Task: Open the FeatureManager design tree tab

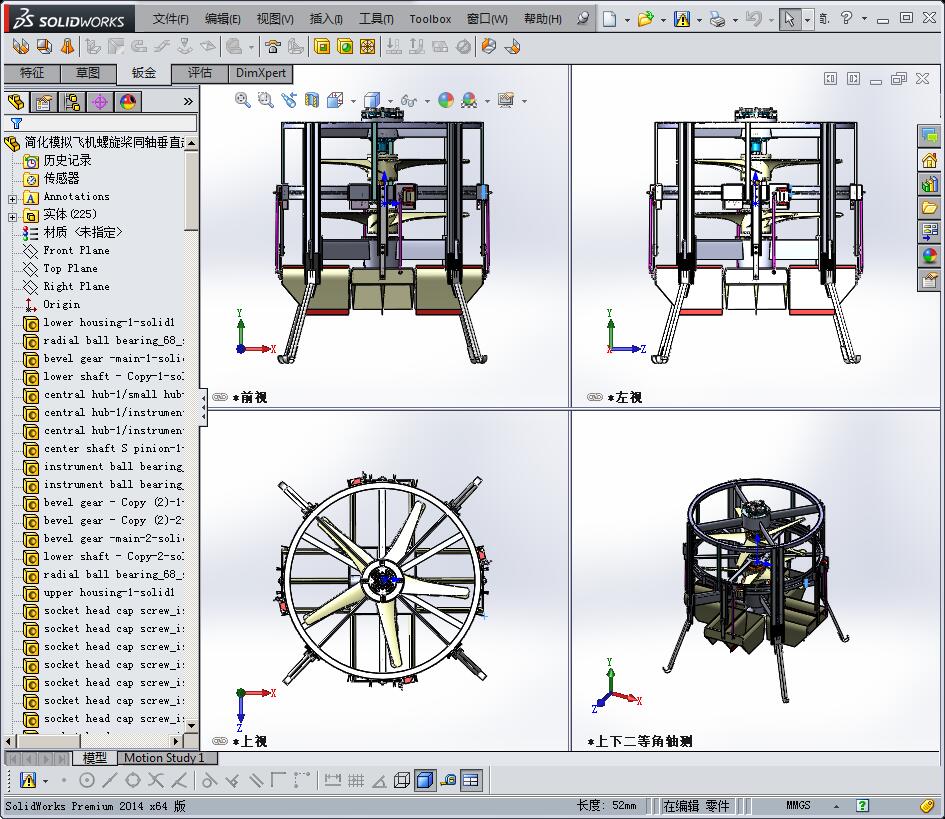Action: (x=16, y=101)
